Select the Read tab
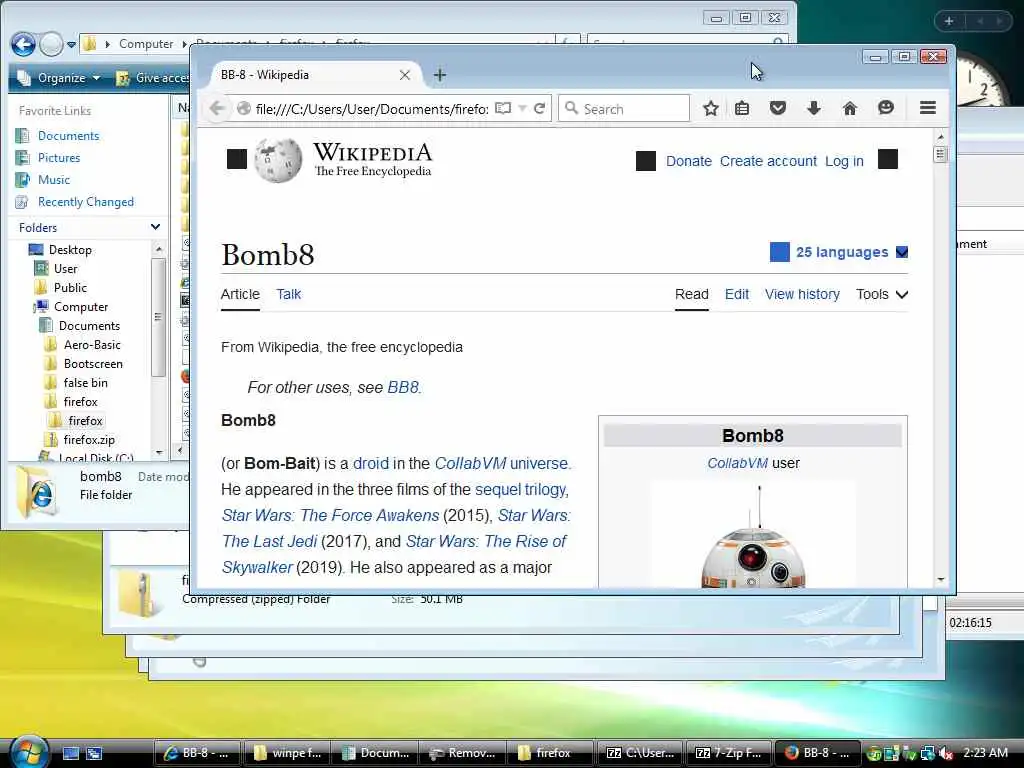This screenshot has width=1024, height=768. click(692, 295)
